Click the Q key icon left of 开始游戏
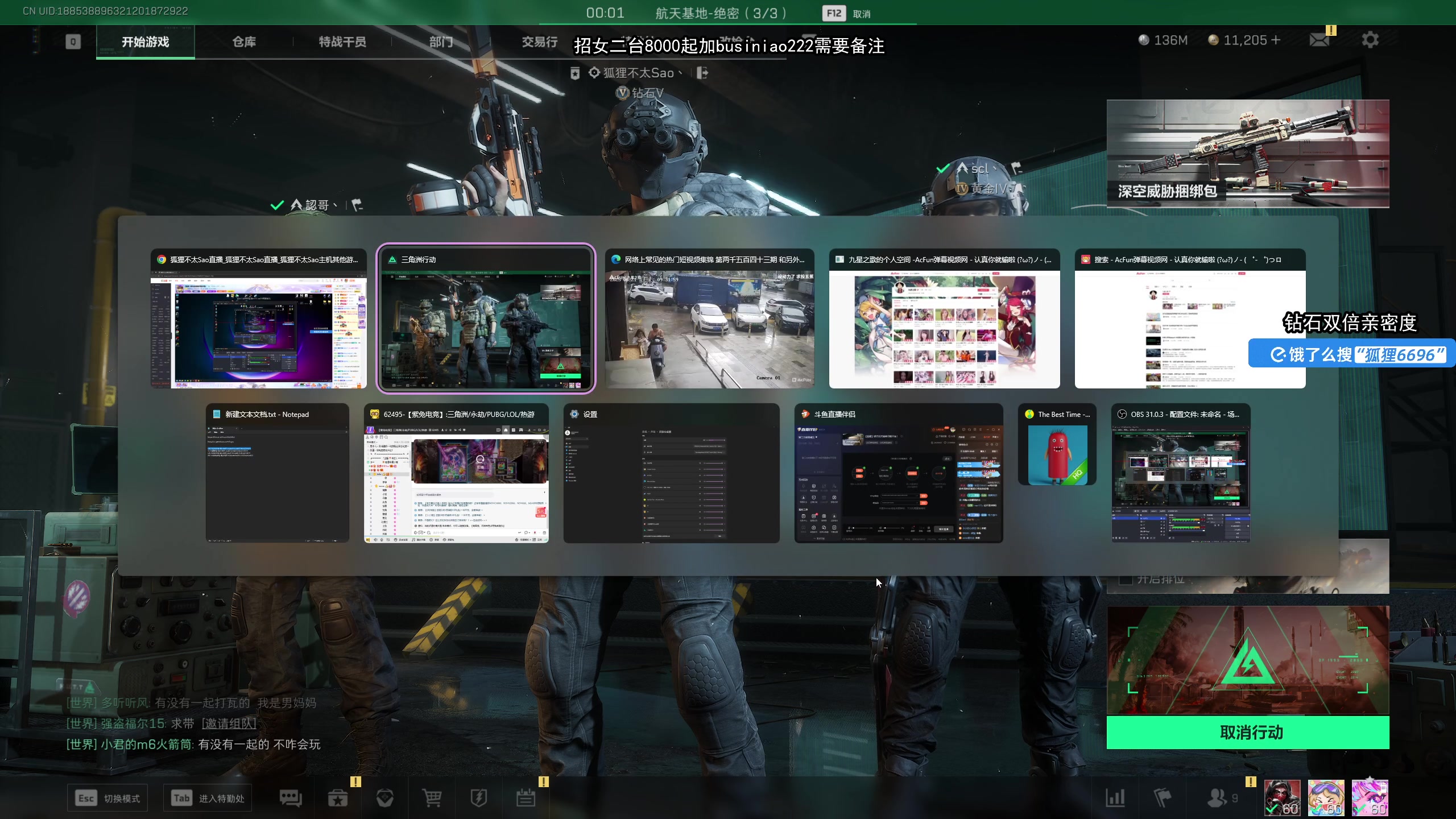Image resolution: width=1456 pixels, height=819 pixels. pyautogui.click(x=73, y=42)
